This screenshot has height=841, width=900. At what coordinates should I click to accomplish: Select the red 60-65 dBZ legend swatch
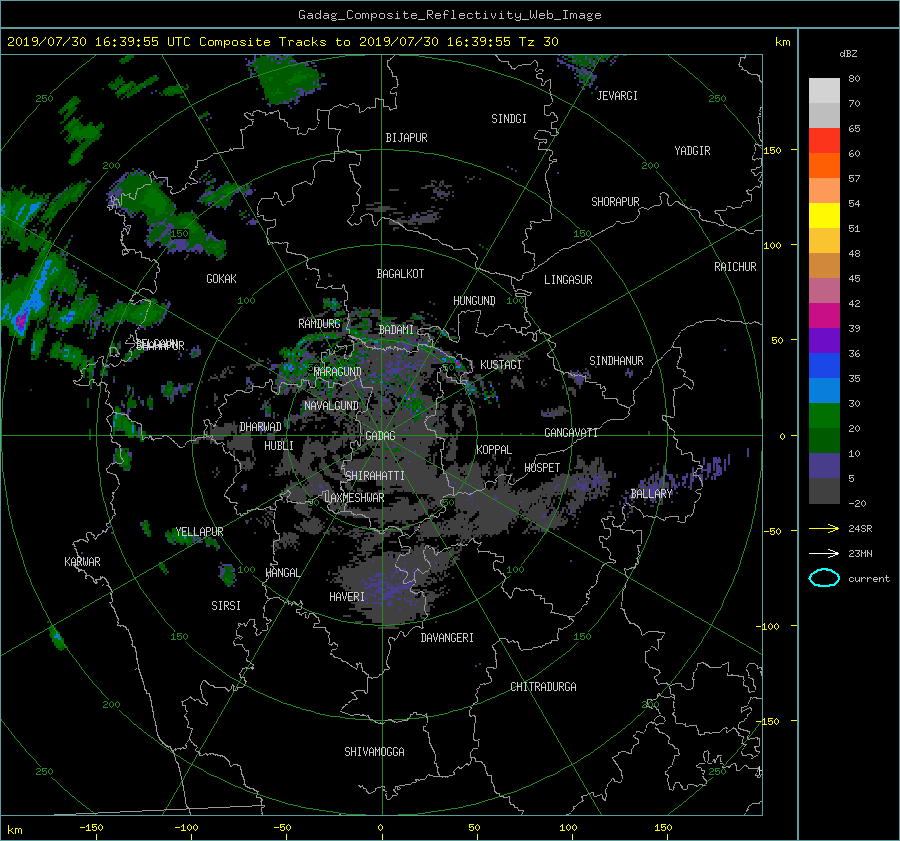824,140
